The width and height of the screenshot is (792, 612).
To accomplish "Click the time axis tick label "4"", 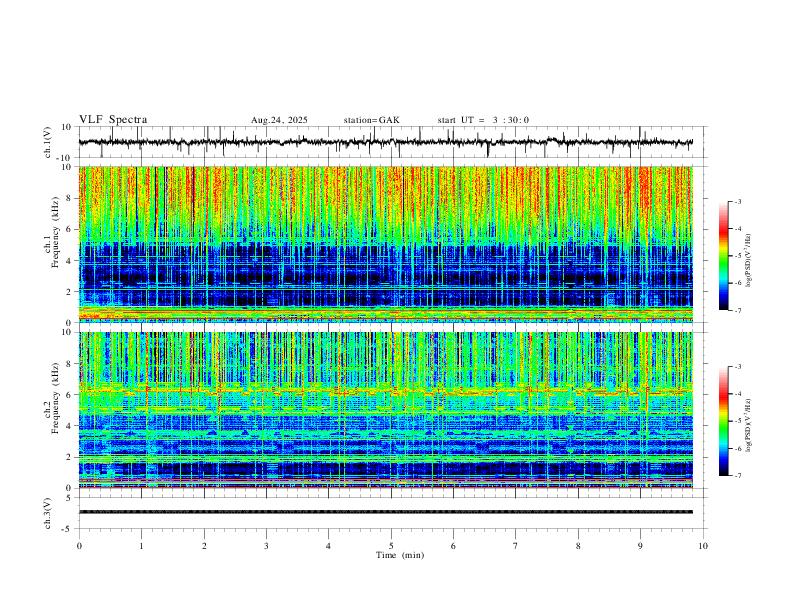I will (328, 546).
